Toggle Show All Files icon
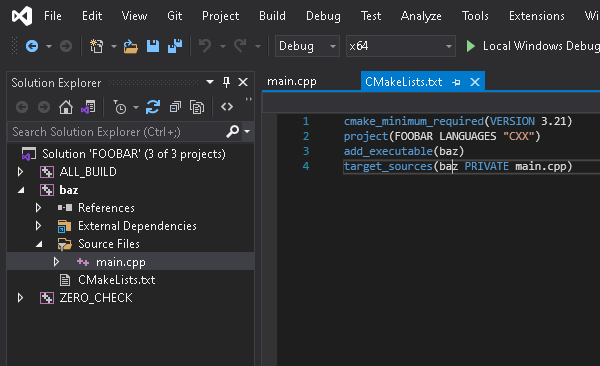Screen dimensions: 600x366 click(197, 107)
